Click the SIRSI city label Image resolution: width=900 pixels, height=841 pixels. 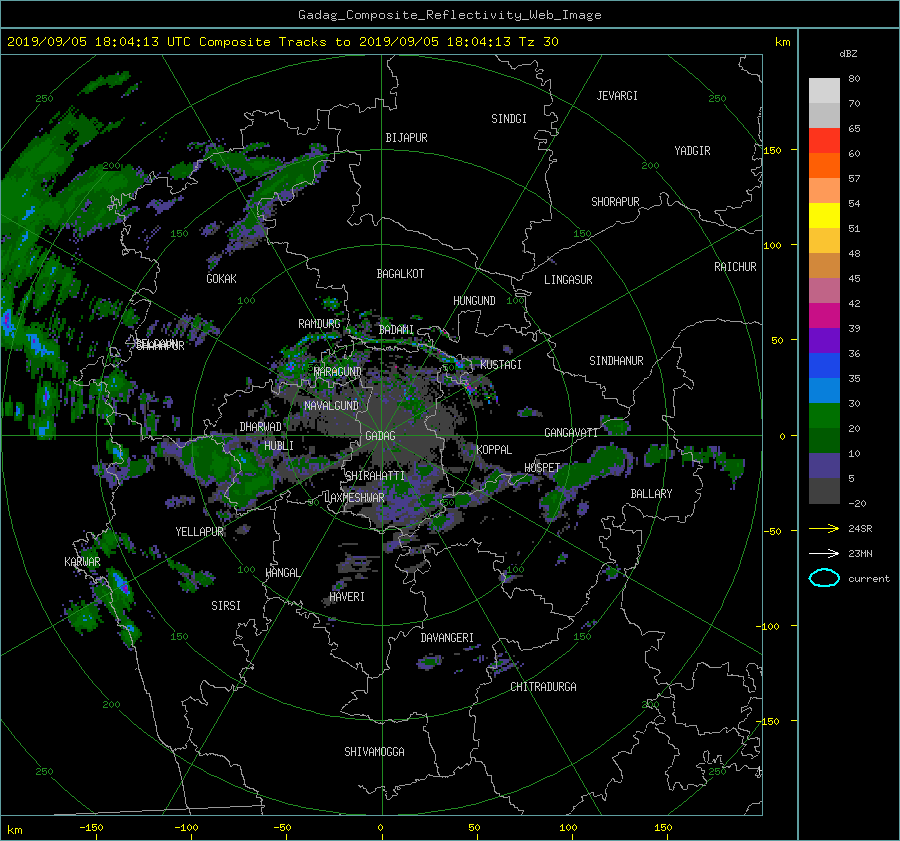click(226, 606)
